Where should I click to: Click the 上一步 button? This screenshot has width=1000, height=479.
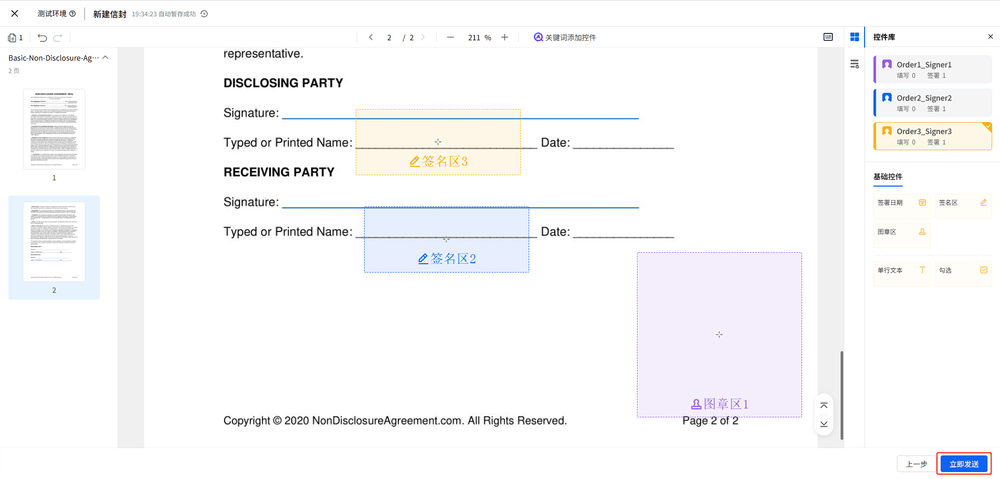915,464
